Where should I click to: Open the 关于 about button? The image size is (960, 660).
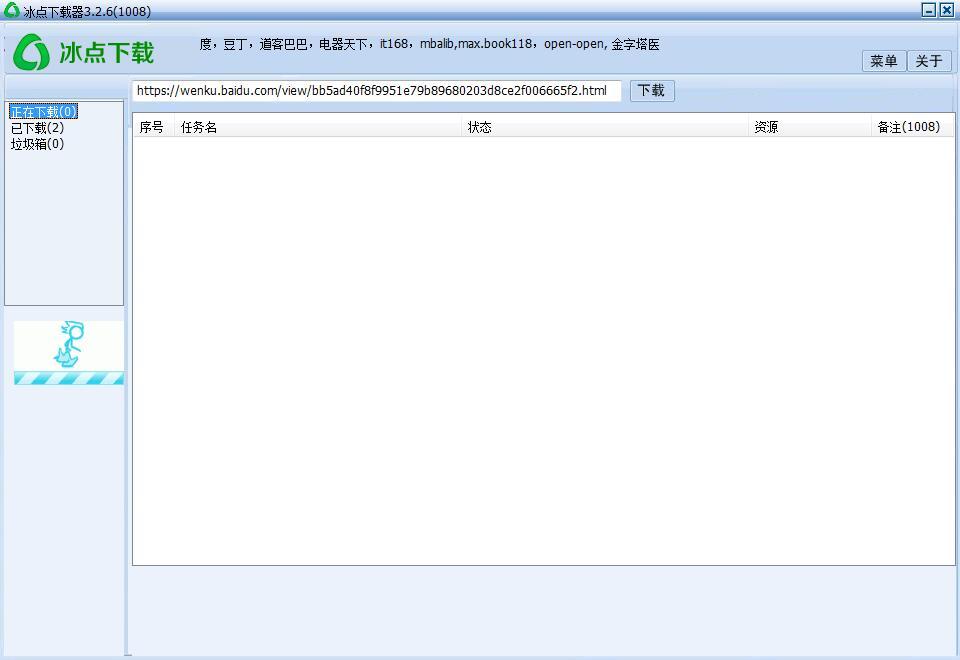click(929, 61)
